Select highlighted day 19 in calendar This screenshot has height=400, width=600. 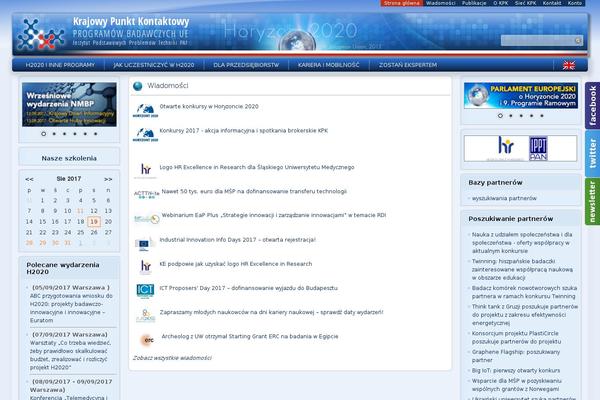pyautogui.click(x=94, y=222)
